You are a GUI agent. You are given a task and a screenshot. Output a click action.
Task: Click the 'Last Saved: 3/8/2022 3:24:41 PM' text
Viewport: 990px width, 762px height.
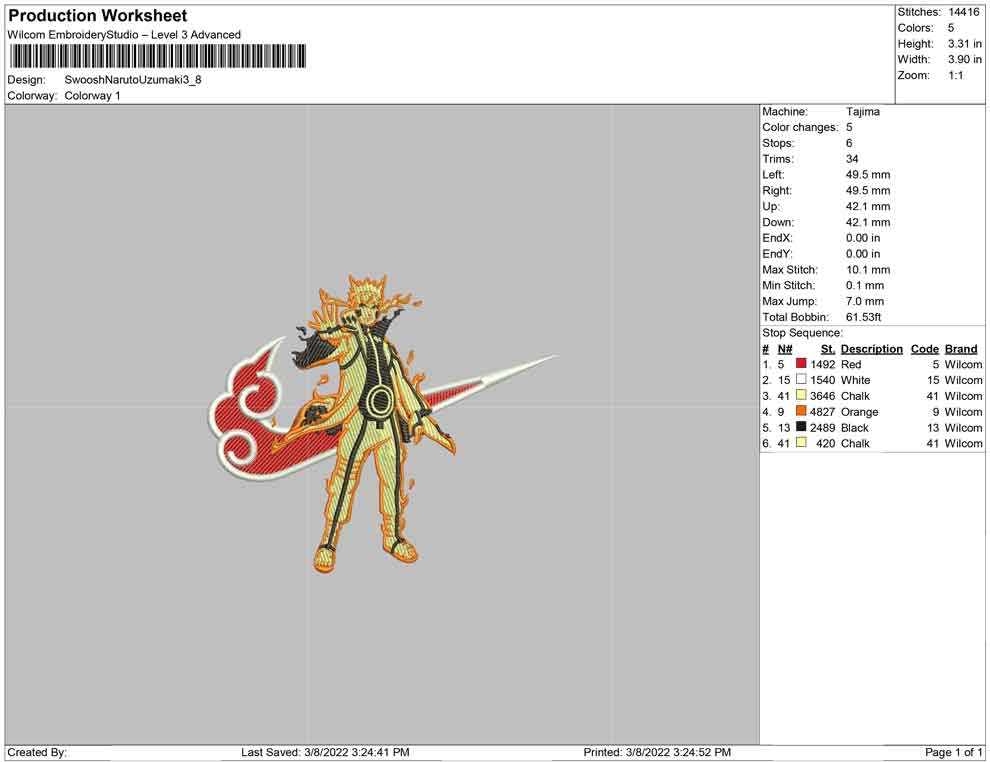pyautogui.click(x=325, y=752)
